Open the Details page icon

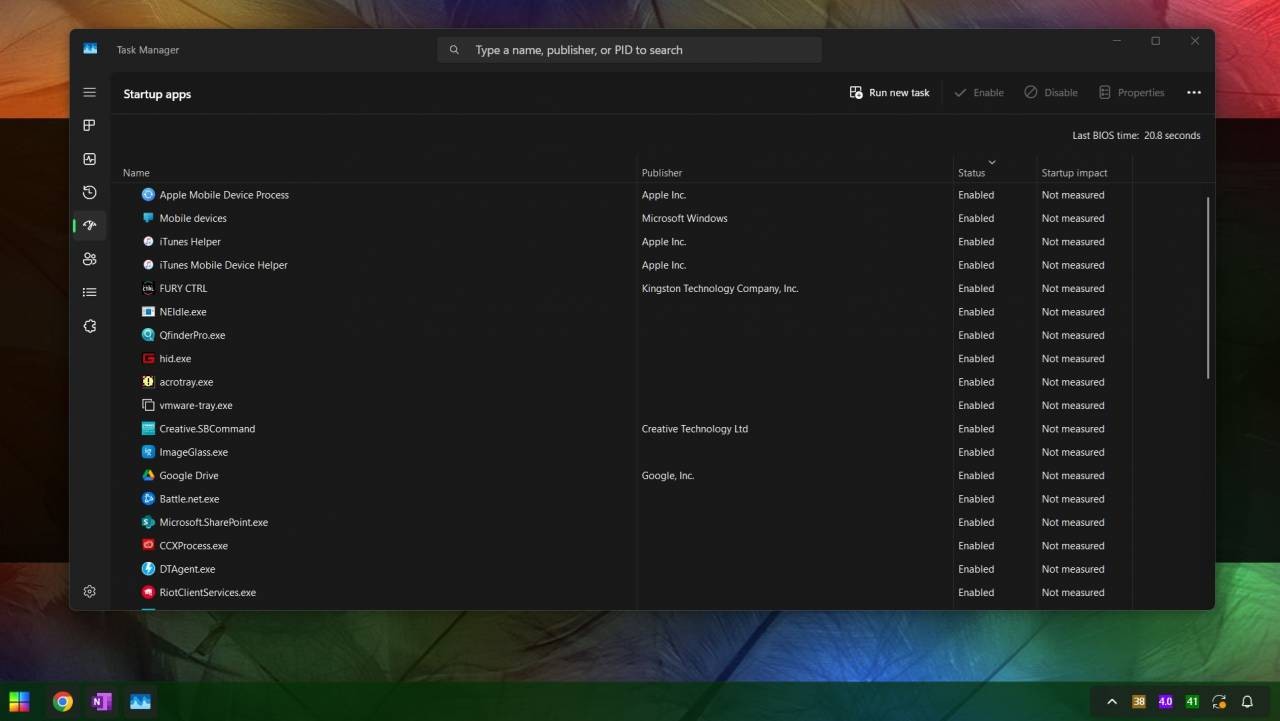[89, 292]
